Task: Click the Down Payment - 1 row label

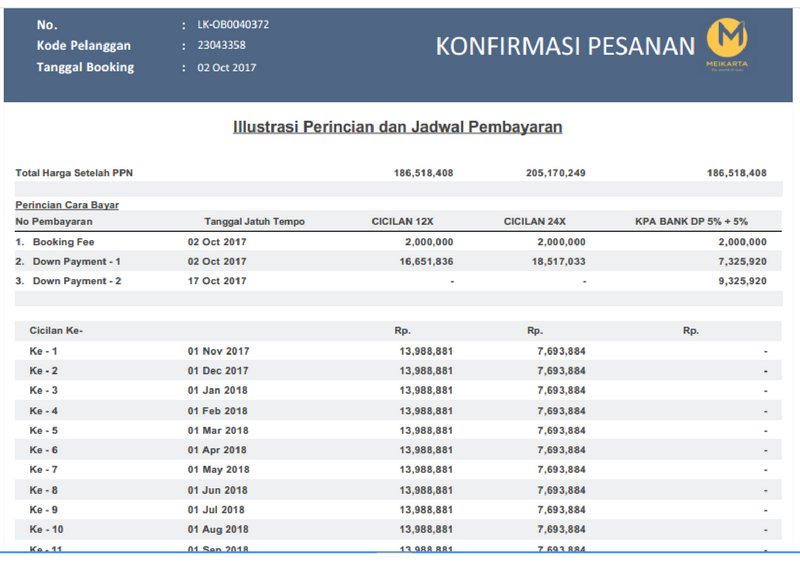Action: point(77,261)
